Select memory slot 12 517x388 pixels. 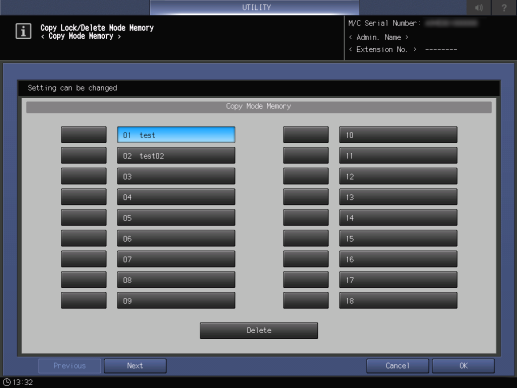coord(398,176)
